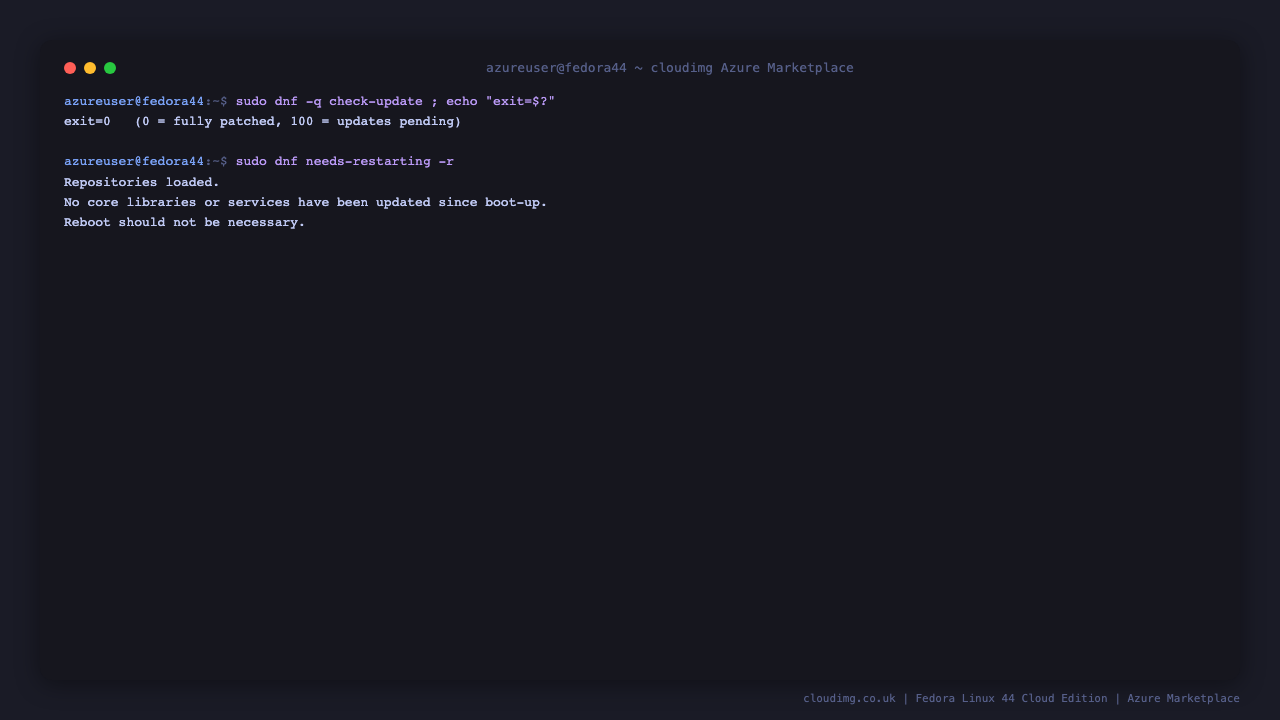Click the command 'sudo dnf -q check-update'

[x=329, y=102]
